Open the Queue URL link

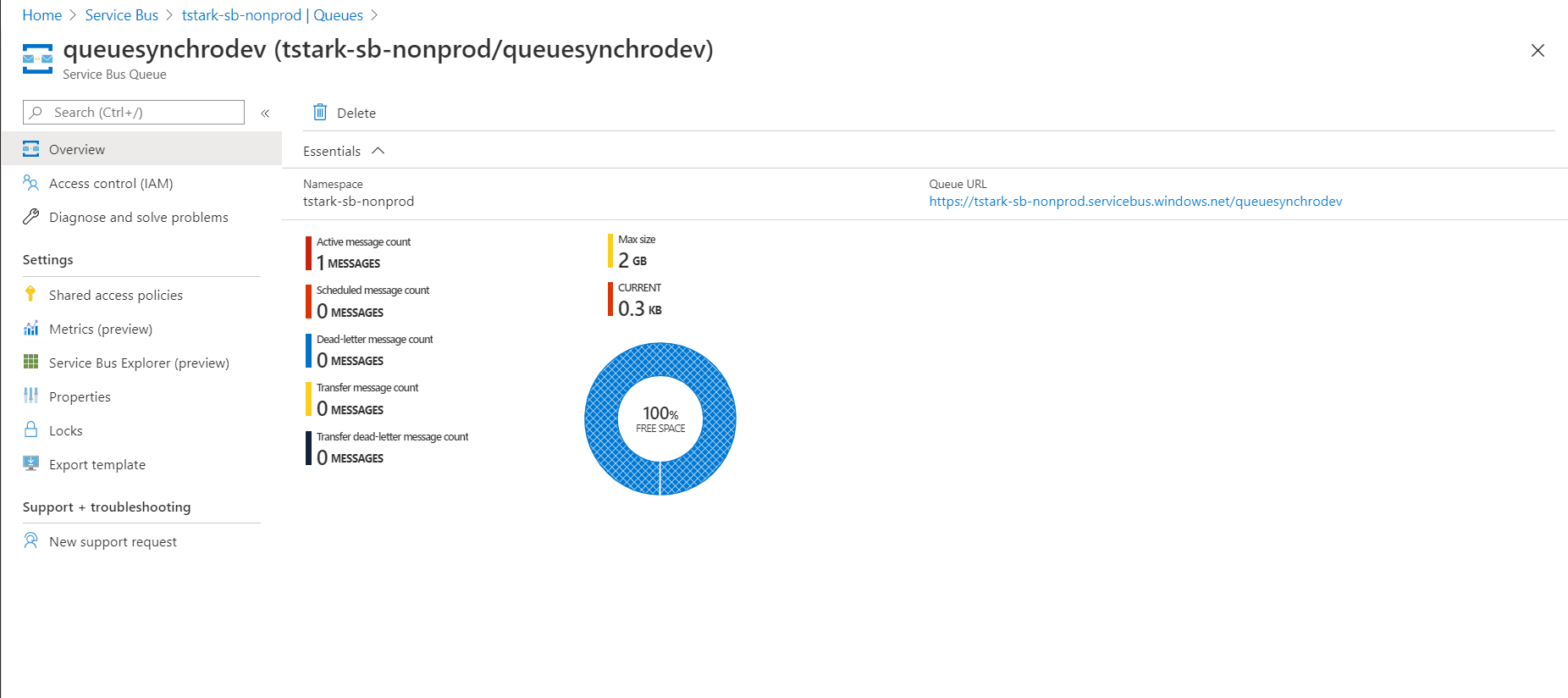point(1135,202)
